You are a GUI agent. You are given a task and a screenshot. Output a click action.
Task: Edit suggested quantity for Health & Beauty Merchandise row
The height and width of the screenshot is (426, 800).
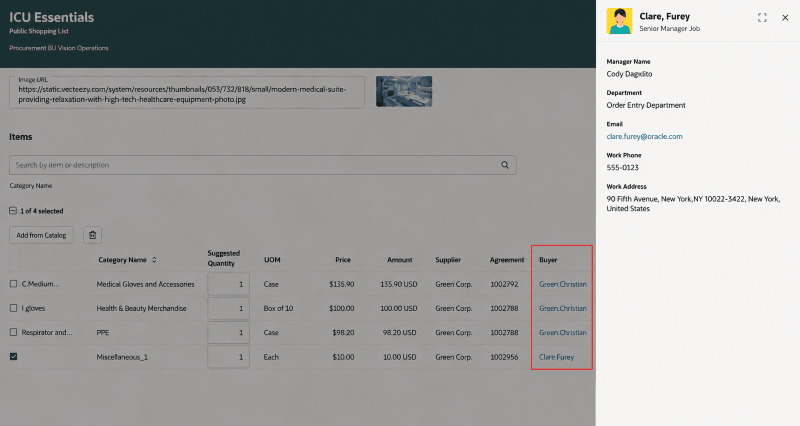tap(228, 308)
